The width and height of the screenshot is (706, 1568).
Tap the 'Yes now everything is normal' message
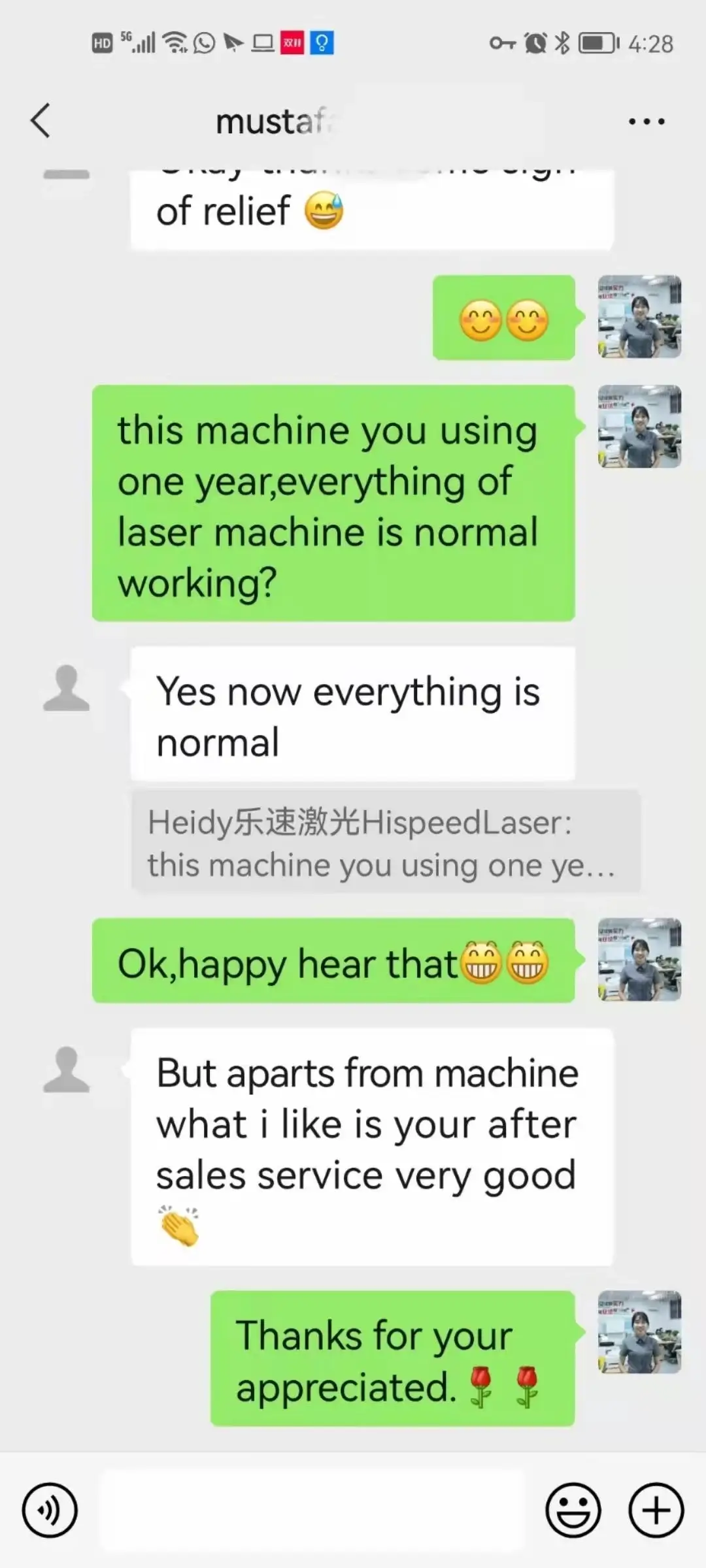click(x=353, y=714)
